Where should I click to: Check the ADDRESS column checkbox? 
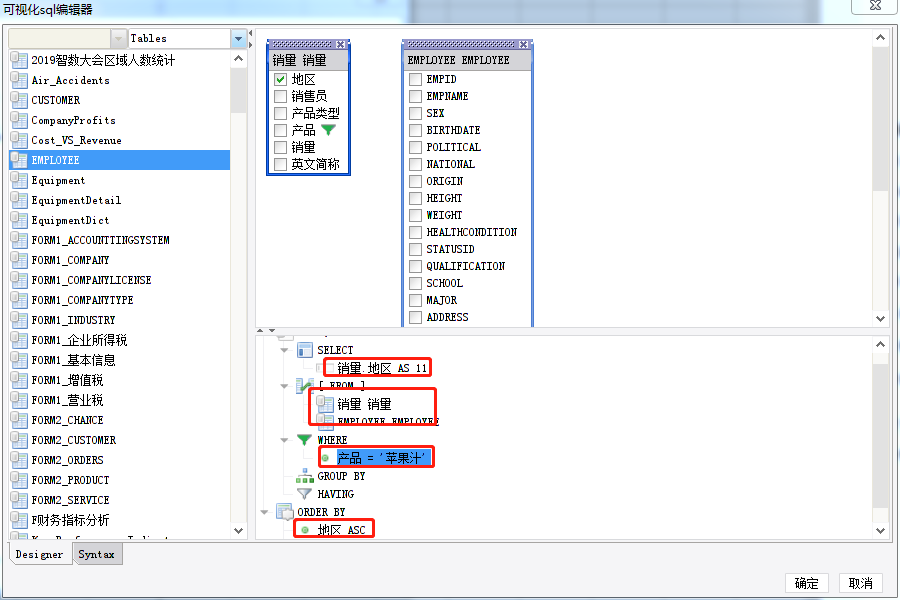tap(416, 317)
